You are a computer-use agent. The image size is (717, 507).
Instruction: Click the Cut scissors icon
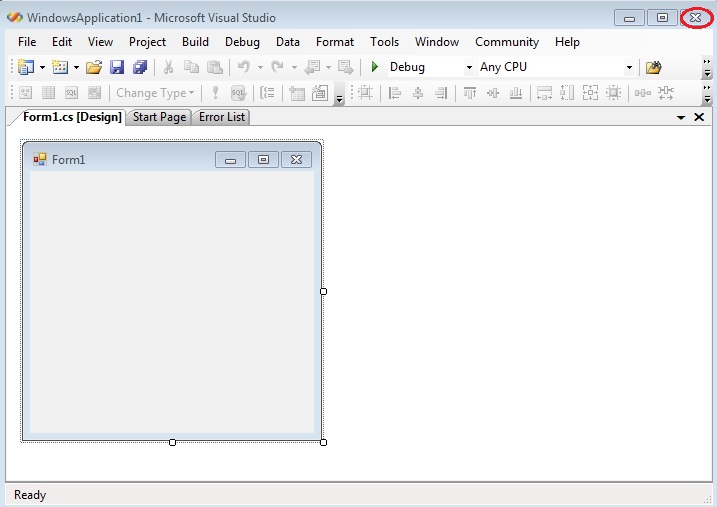(168, 67)
